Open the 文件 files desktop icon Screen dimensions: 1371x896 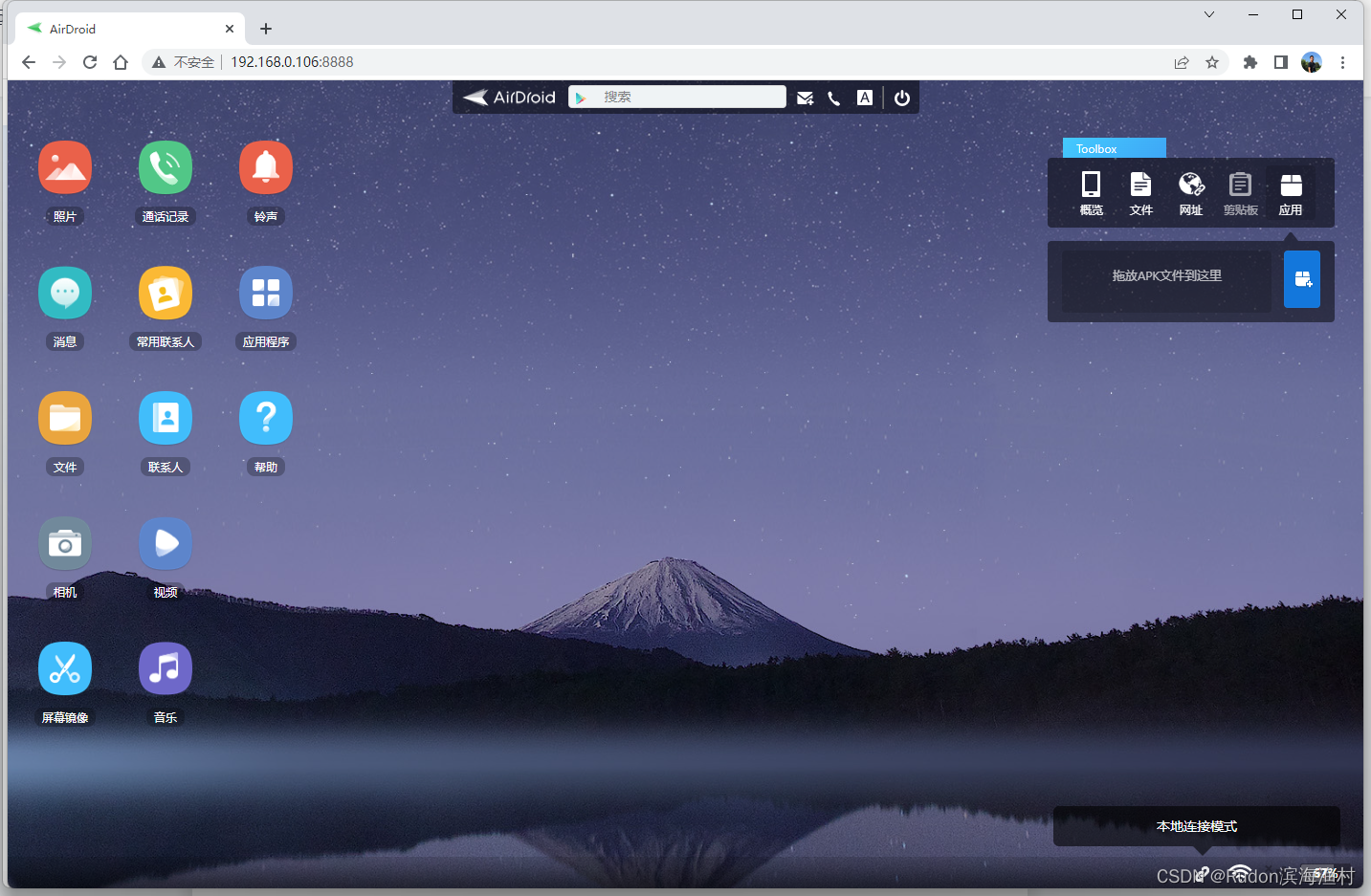(65, 419)
